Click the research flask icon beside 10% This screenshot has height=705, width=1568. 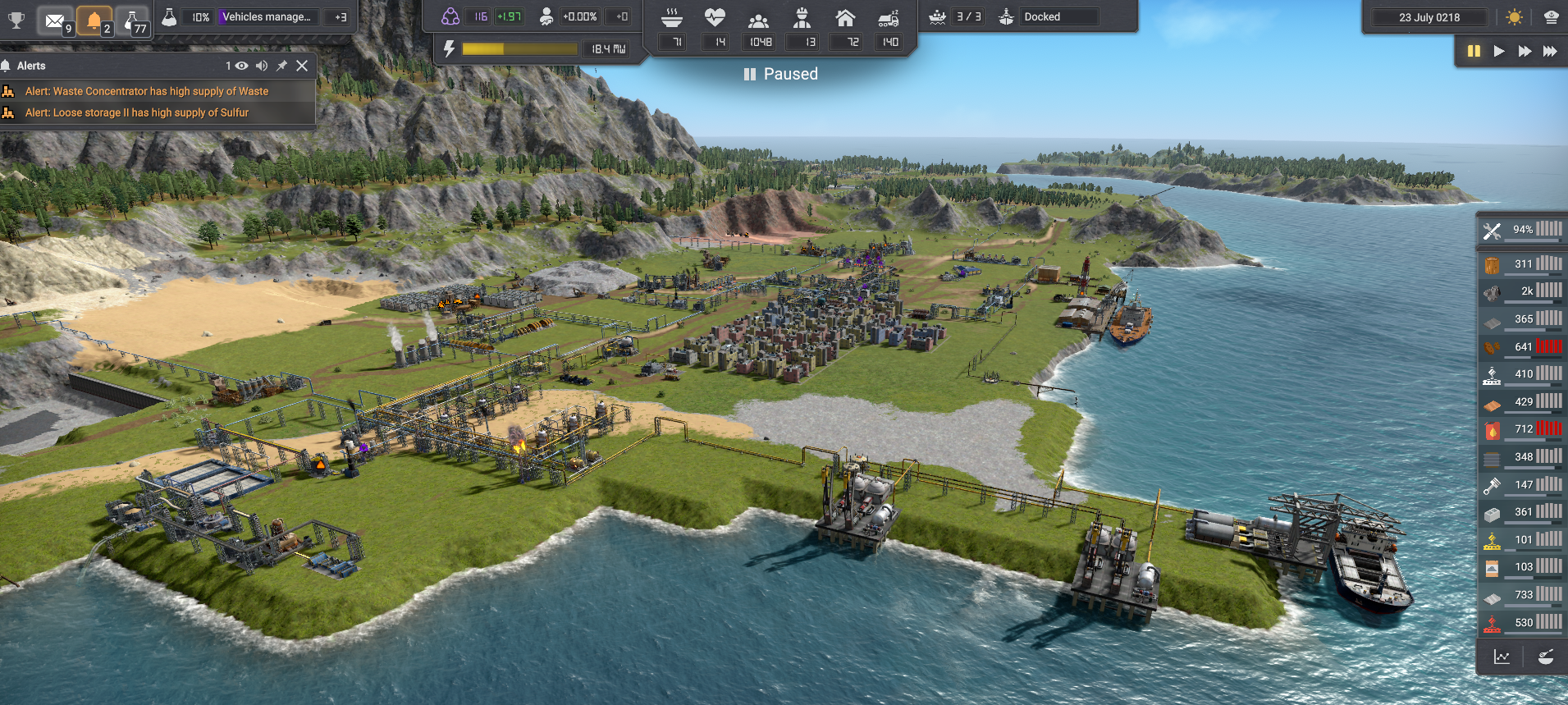click(169, 16)
